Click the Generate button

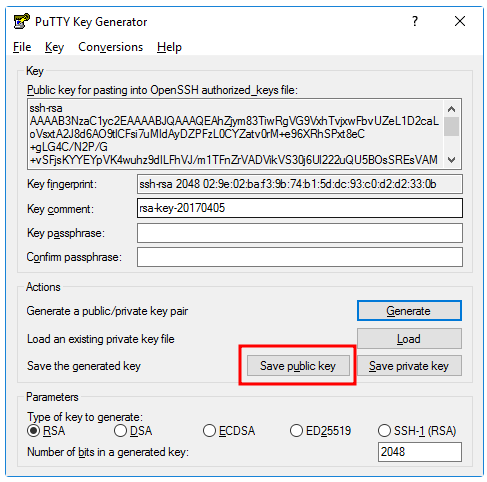[x=409, y=311]
